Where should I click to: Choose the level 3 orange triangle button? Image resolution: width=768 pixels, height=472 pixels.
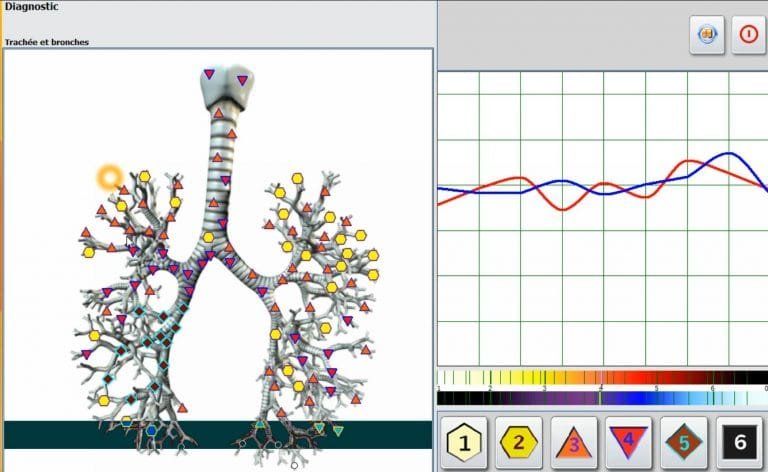pos(574,442)
